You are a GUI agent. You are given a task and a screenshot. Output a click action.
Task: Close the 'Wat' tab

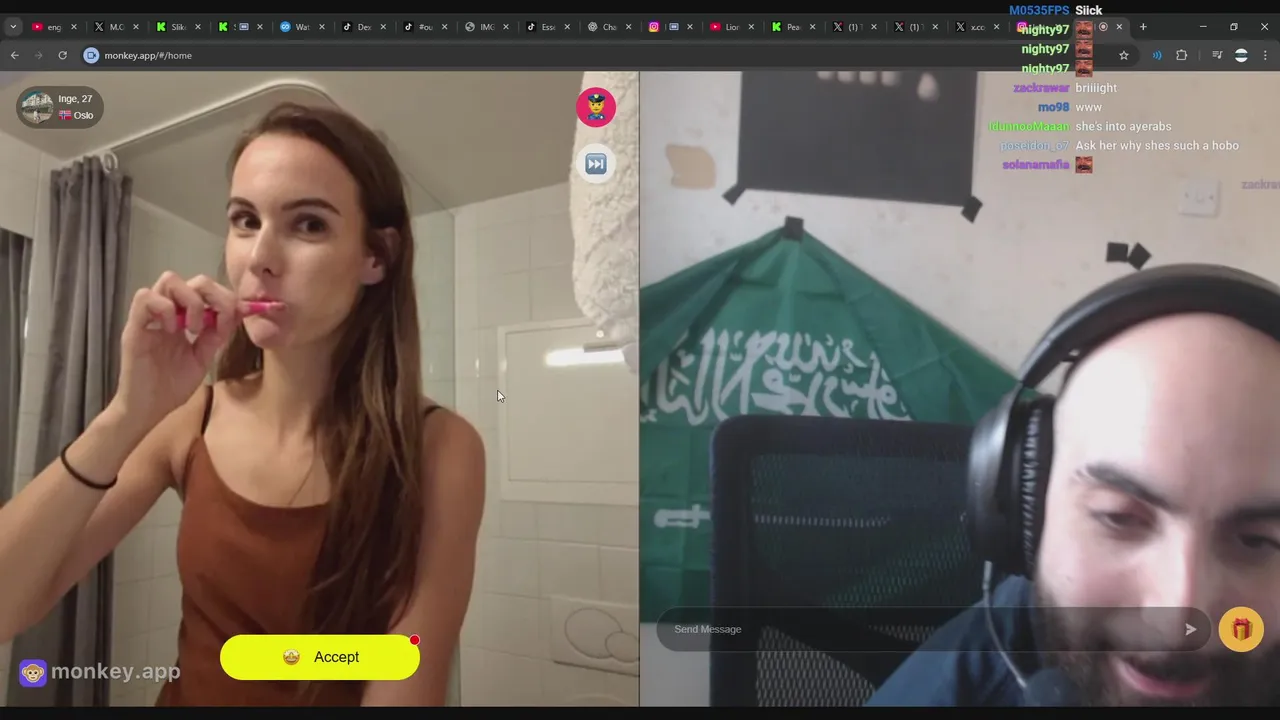[x=321, y=27]
